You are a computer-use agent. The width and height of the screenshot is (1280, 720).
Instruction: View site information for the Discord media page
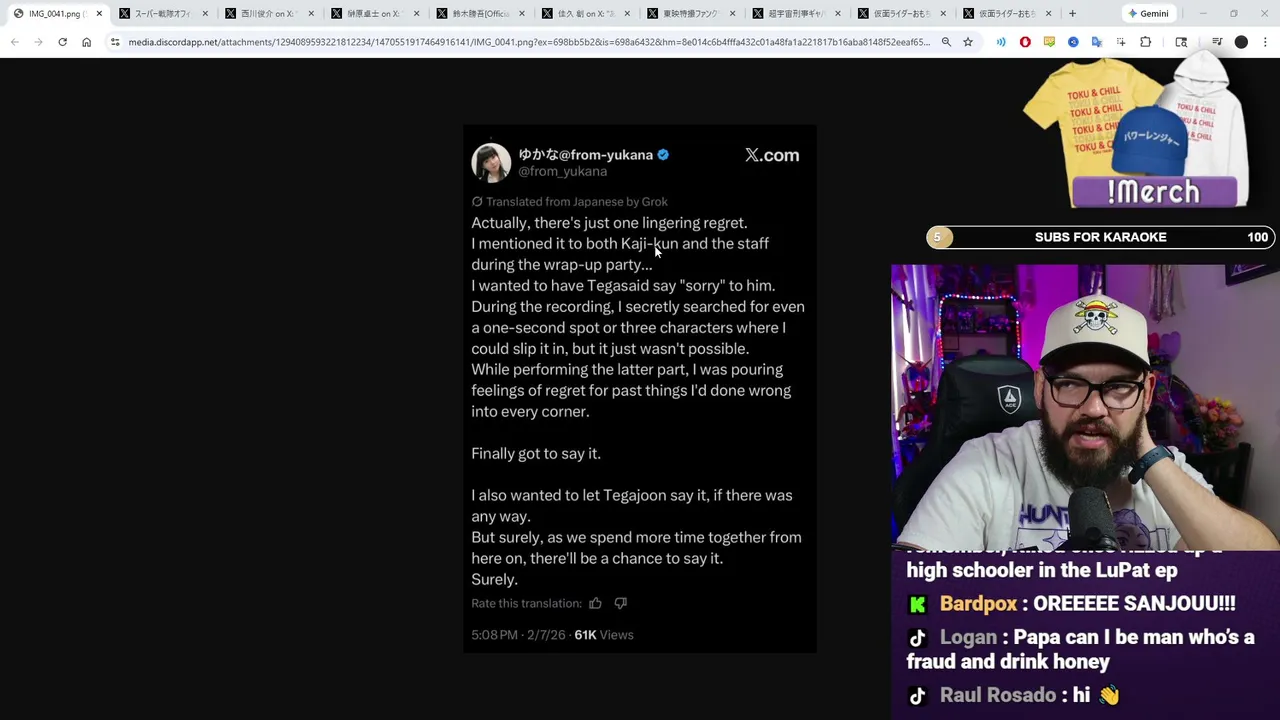coord(115,42)
